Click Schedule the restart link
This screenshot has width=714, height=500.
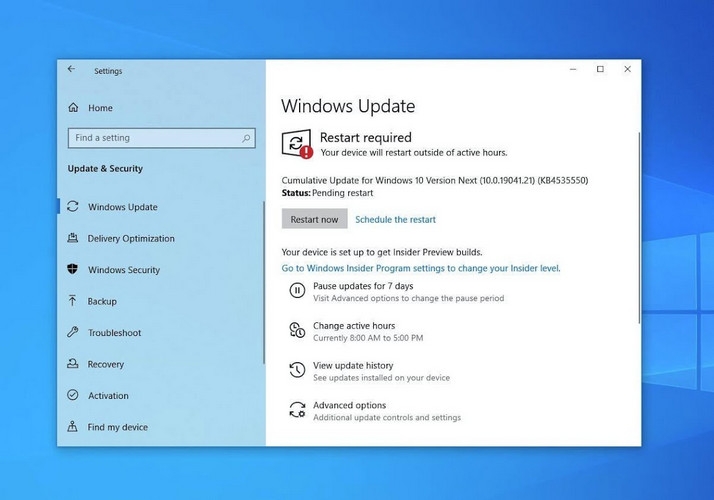click(x=395, y=219)
